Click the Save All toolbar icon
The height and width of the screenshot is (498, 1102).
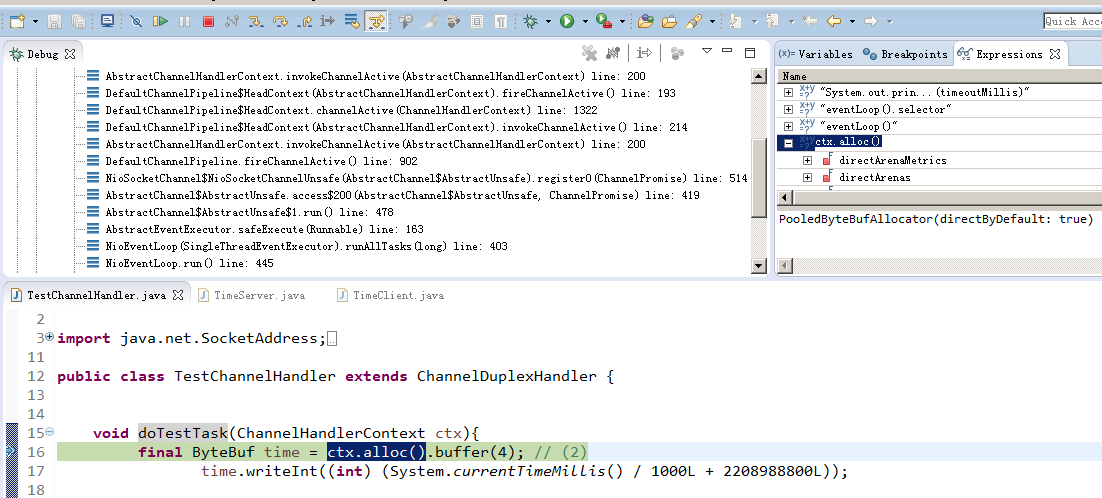[x=79, y=22]
